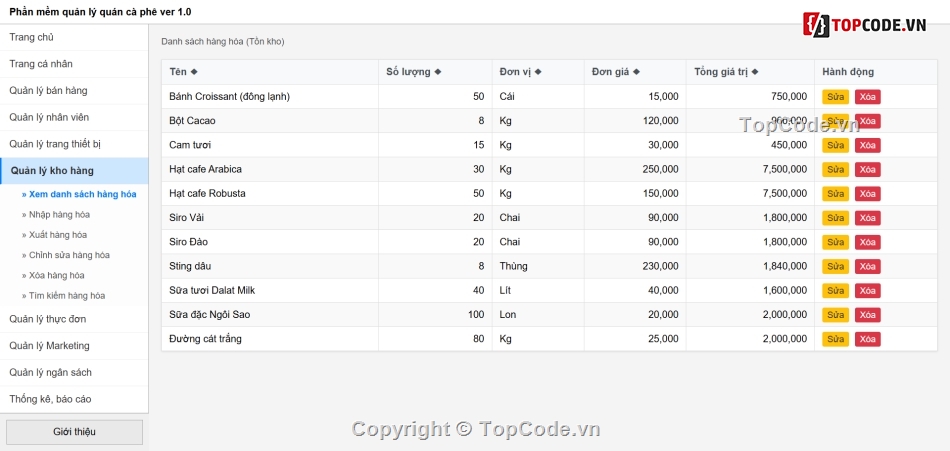Delete the Cam tươi item
Screen dimensions: 950x451
pyautogui.click(x=868, y=145)
